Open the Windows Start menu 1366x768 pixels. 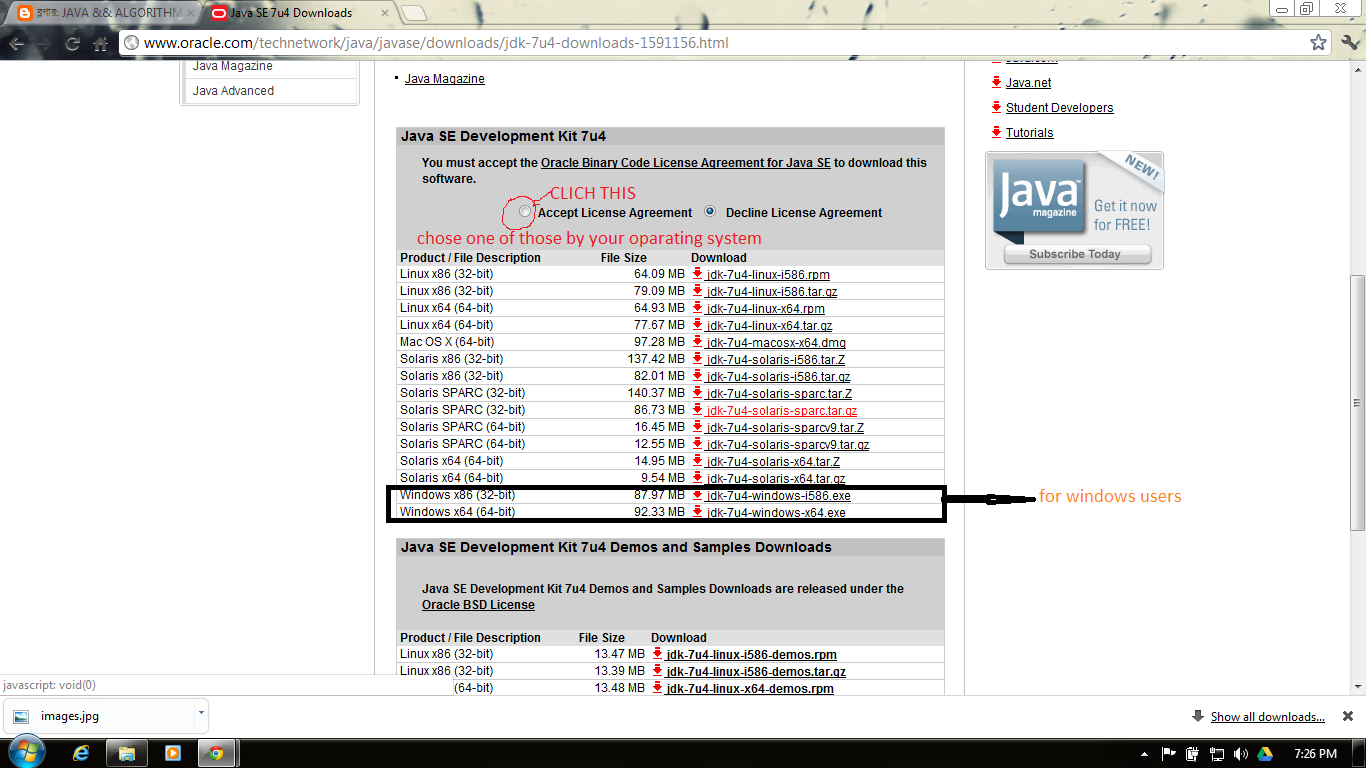point(25,753)
